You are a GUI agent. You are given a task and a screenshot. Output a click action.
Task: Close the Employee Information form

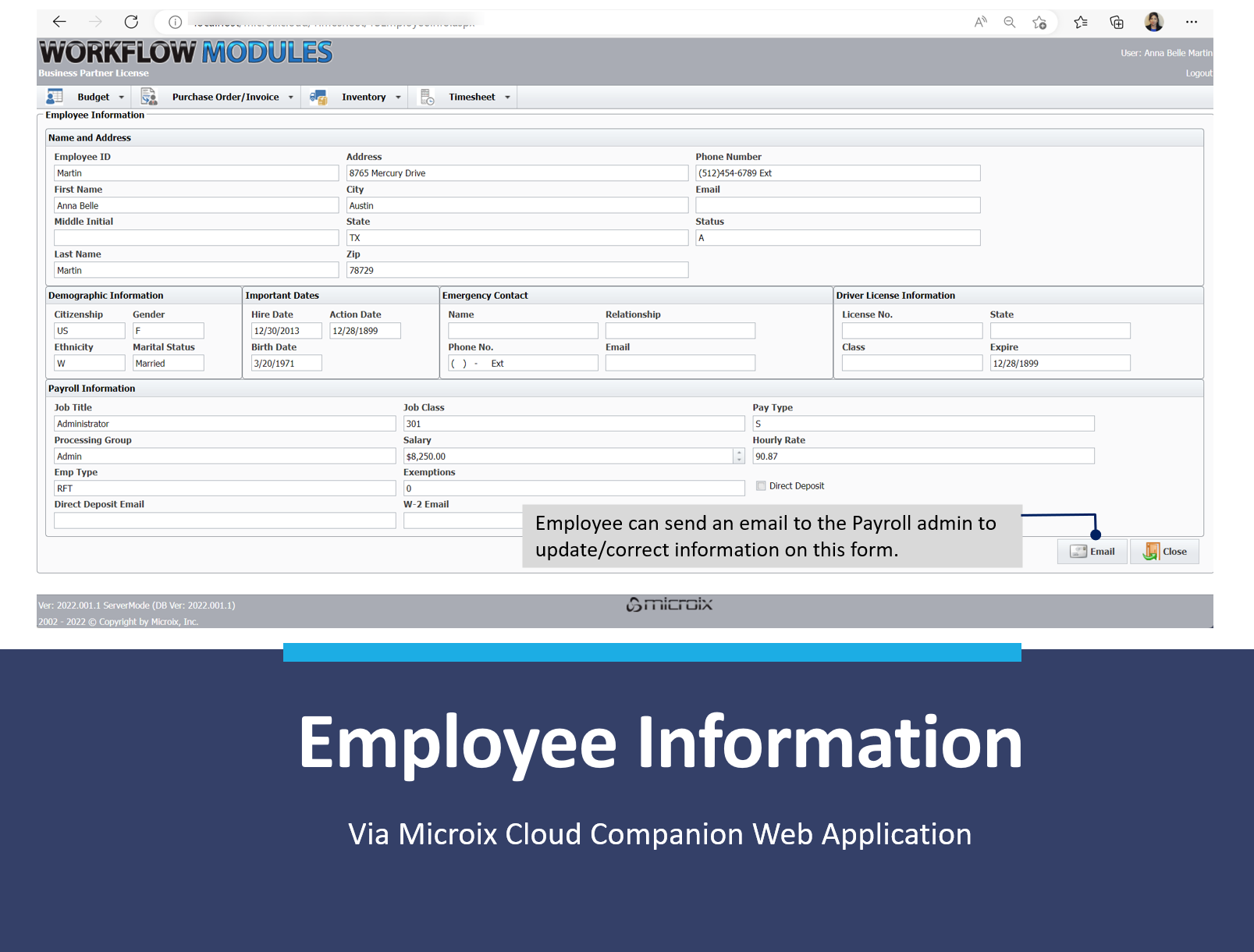coord(1165,552)
